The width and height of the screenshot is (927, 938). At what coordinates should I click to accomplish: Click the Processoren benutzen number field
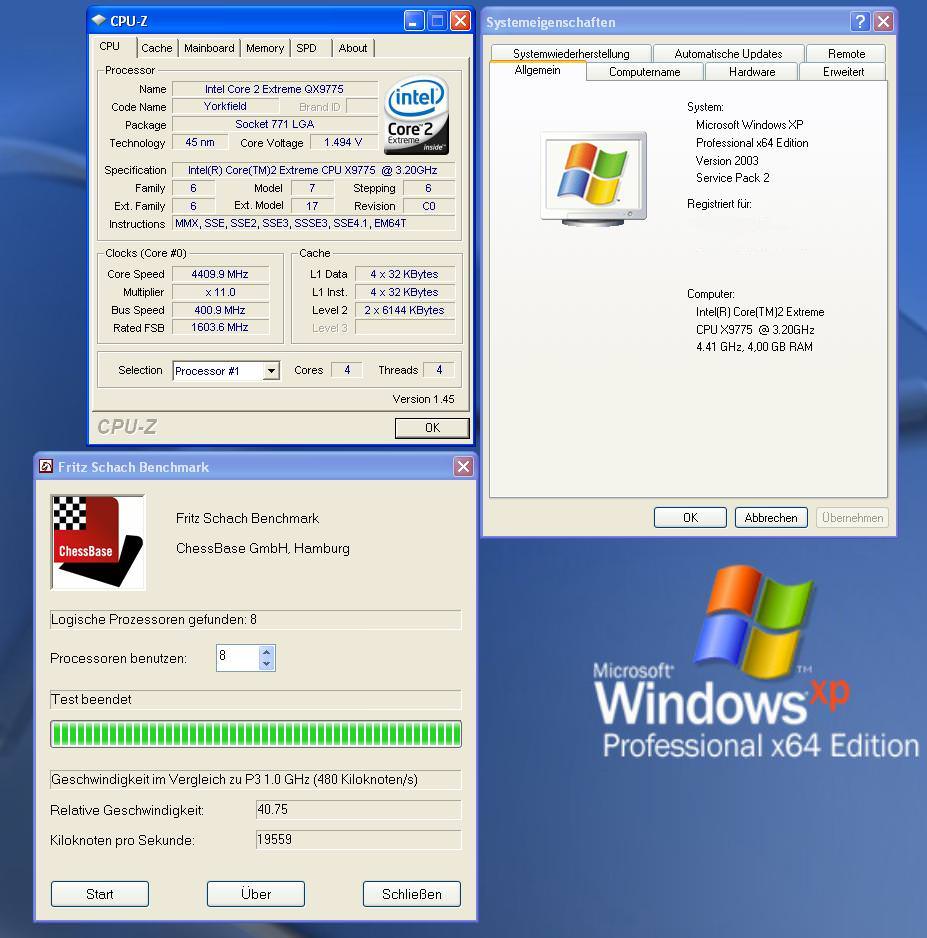click(x=236, y=658)
